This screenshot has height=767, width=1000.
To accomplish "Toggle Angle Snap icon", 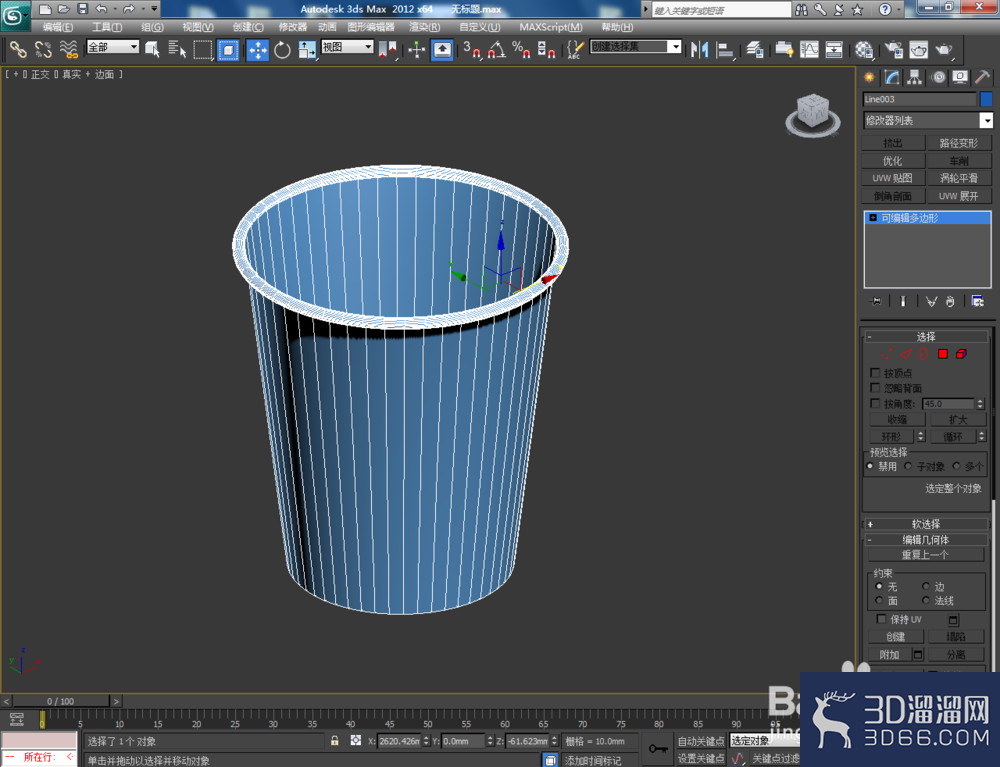I will tap(496, 49).
